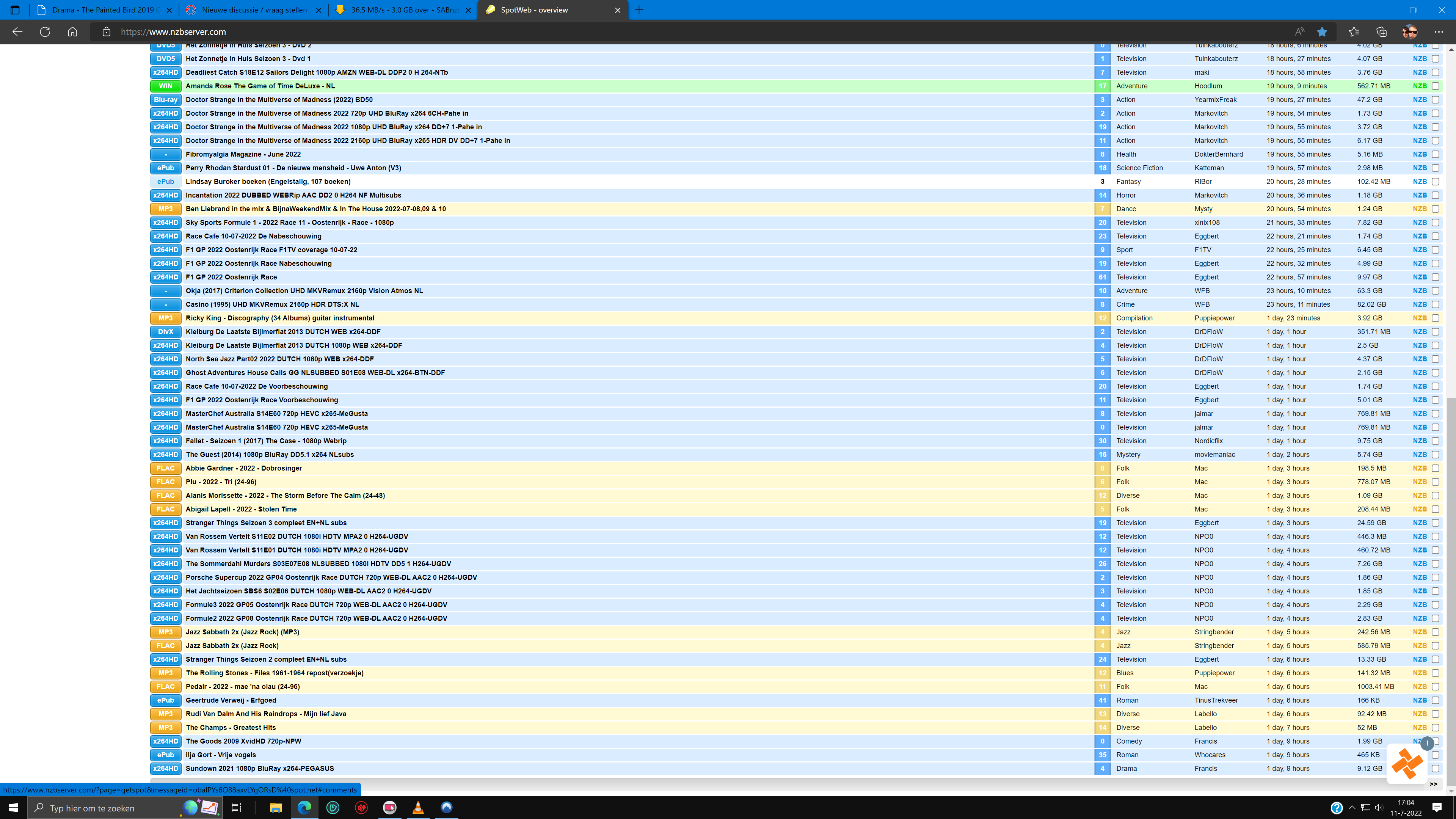
Task: Click the NZB link for Ricky King Discography
Action: click(x=1420, y=318)
